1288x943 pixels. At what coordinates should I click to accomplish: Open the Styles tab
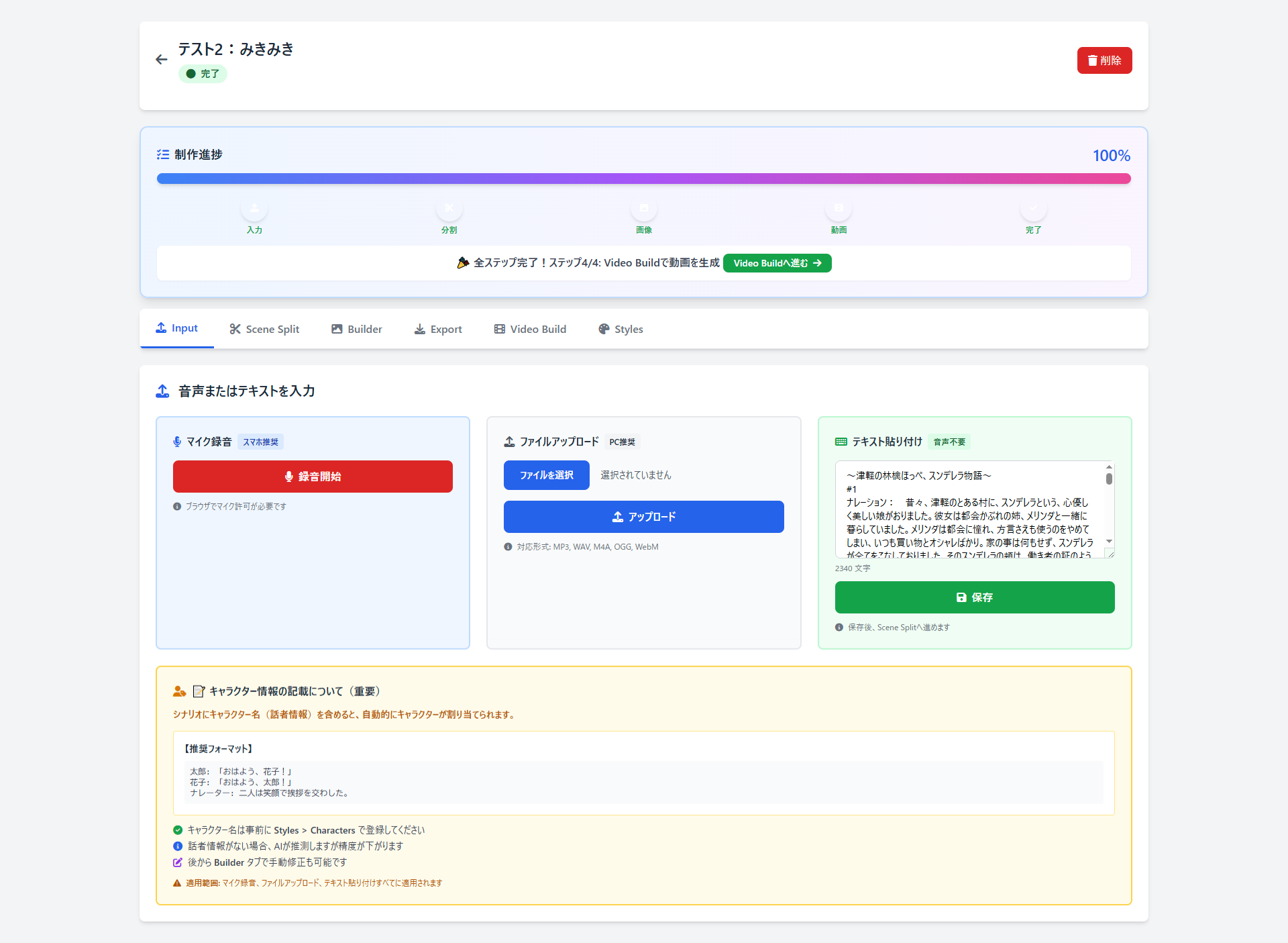[621, 329]
